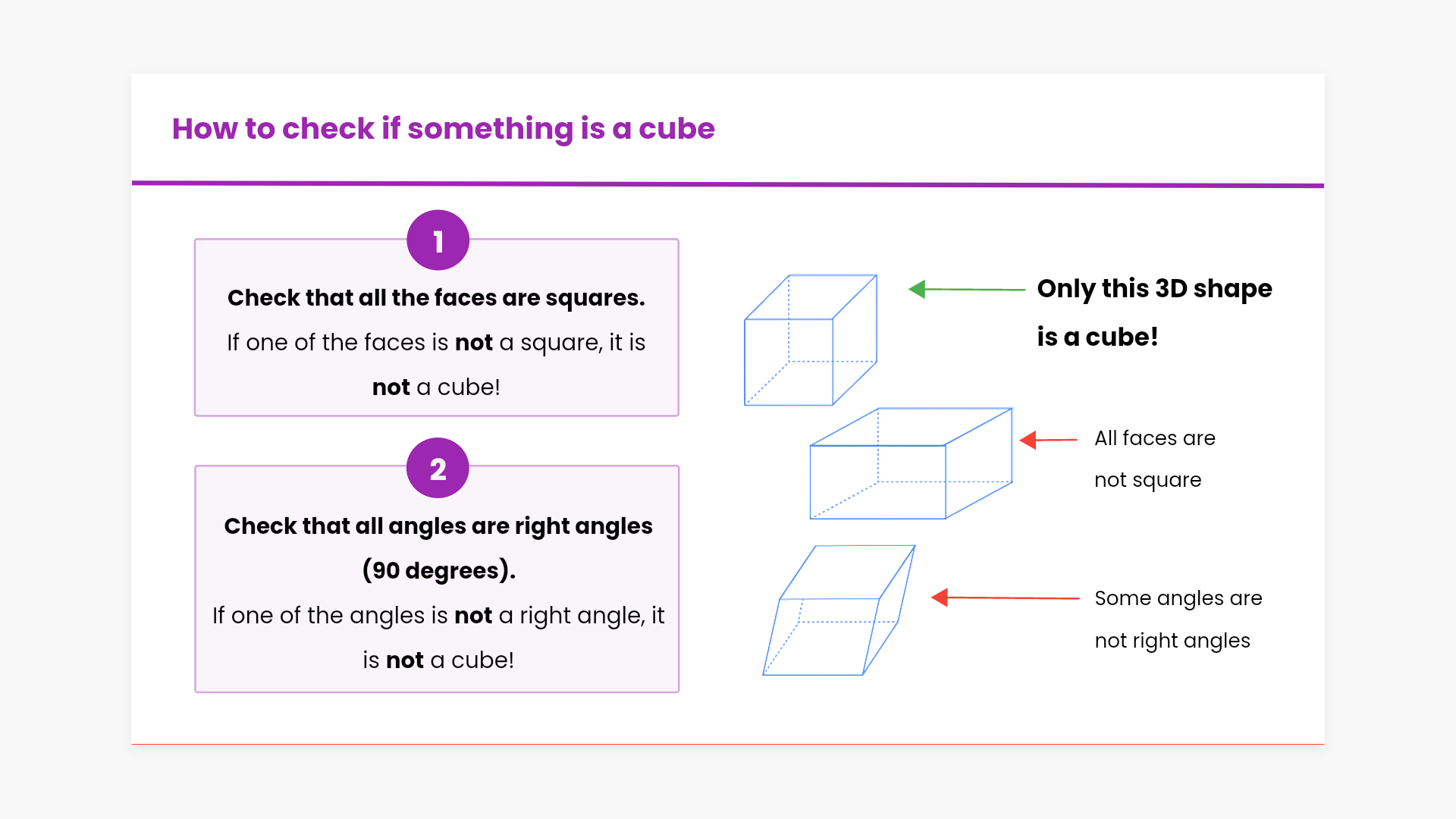The height and width of the screenshot is (819, 1456).
Task: Click the slide title about checking a cube
Action: coord(443,129)
